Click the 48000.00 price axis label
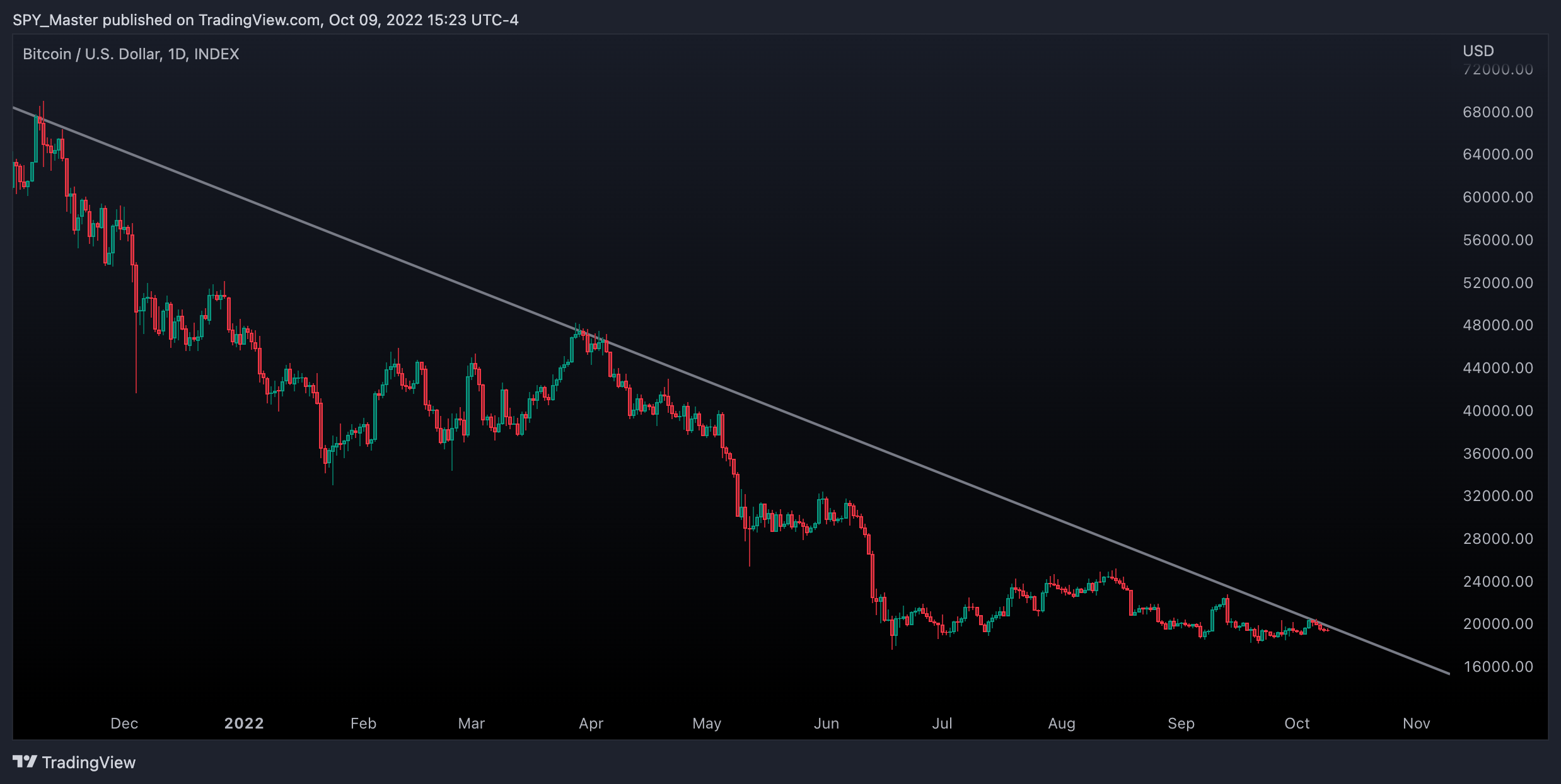The height and width of the screenshot is (784, 1561). pyautogui.click(x=1498, y=325)
